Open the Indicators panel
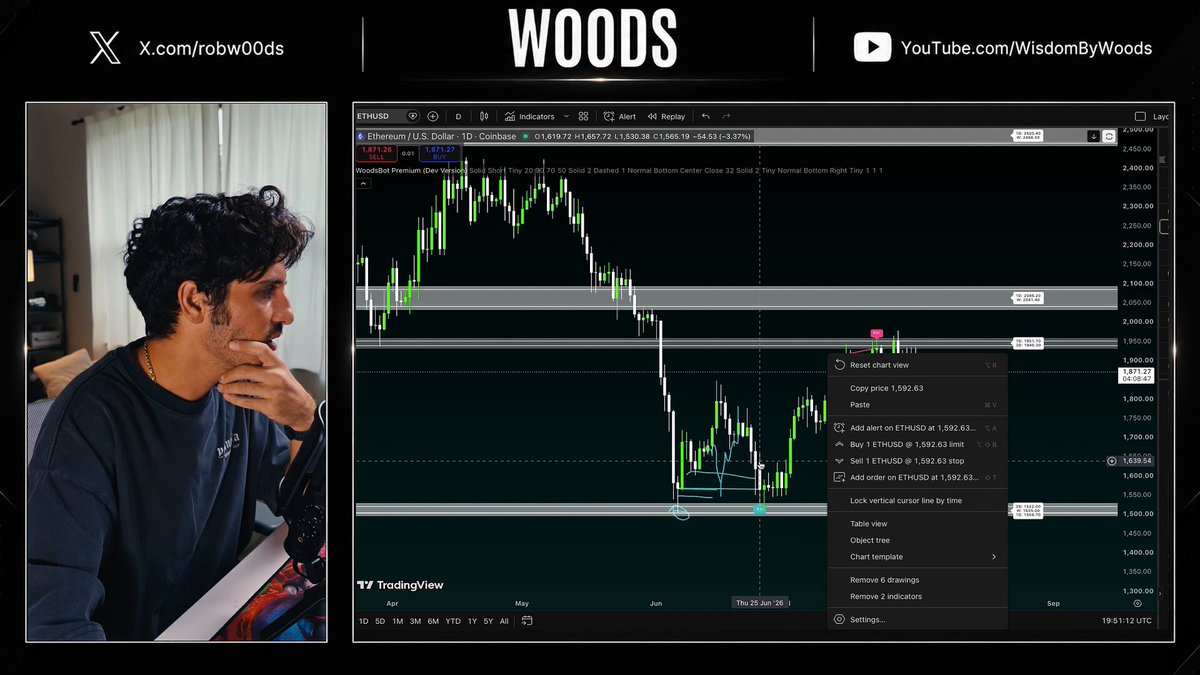 pos(530,116)
